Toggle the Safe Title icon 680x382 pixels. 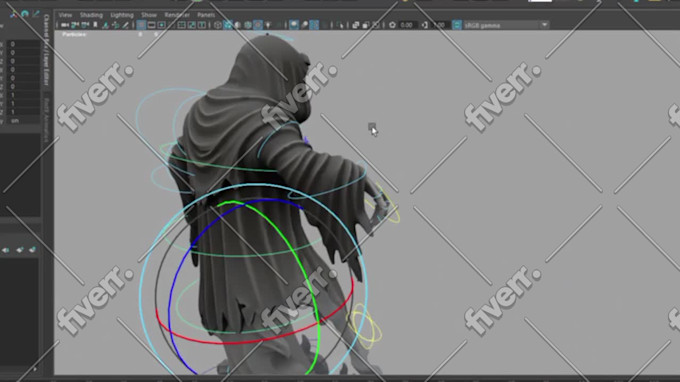click(x=202, y=25)
